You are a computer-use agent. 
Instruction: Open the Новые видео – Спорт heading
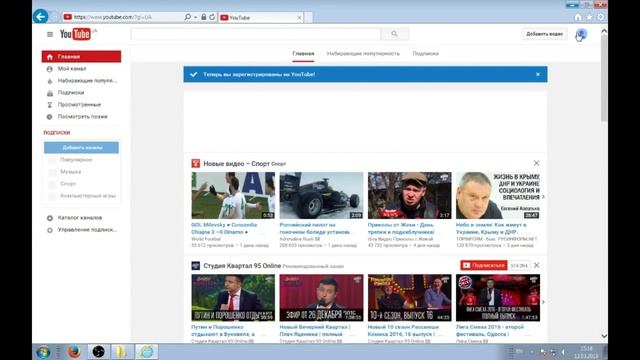(x=236, y=163)
